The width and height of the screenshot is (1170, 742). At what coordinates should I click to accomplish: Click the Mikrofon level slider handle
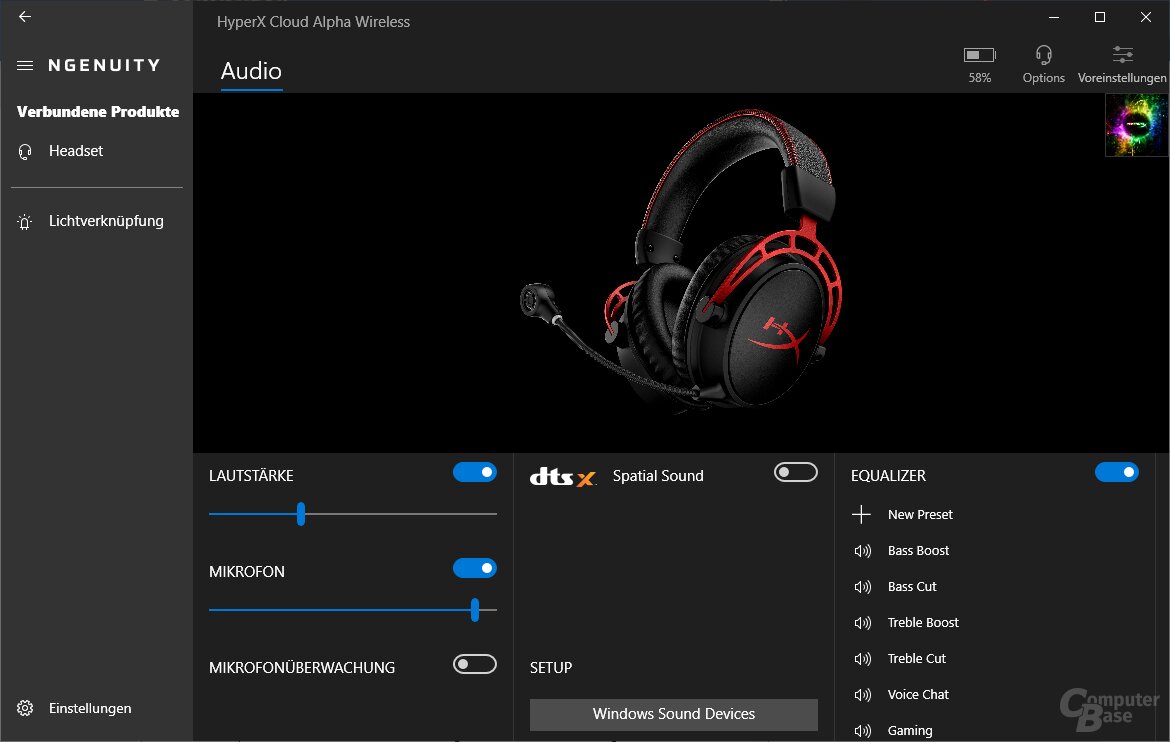(475, 610)
